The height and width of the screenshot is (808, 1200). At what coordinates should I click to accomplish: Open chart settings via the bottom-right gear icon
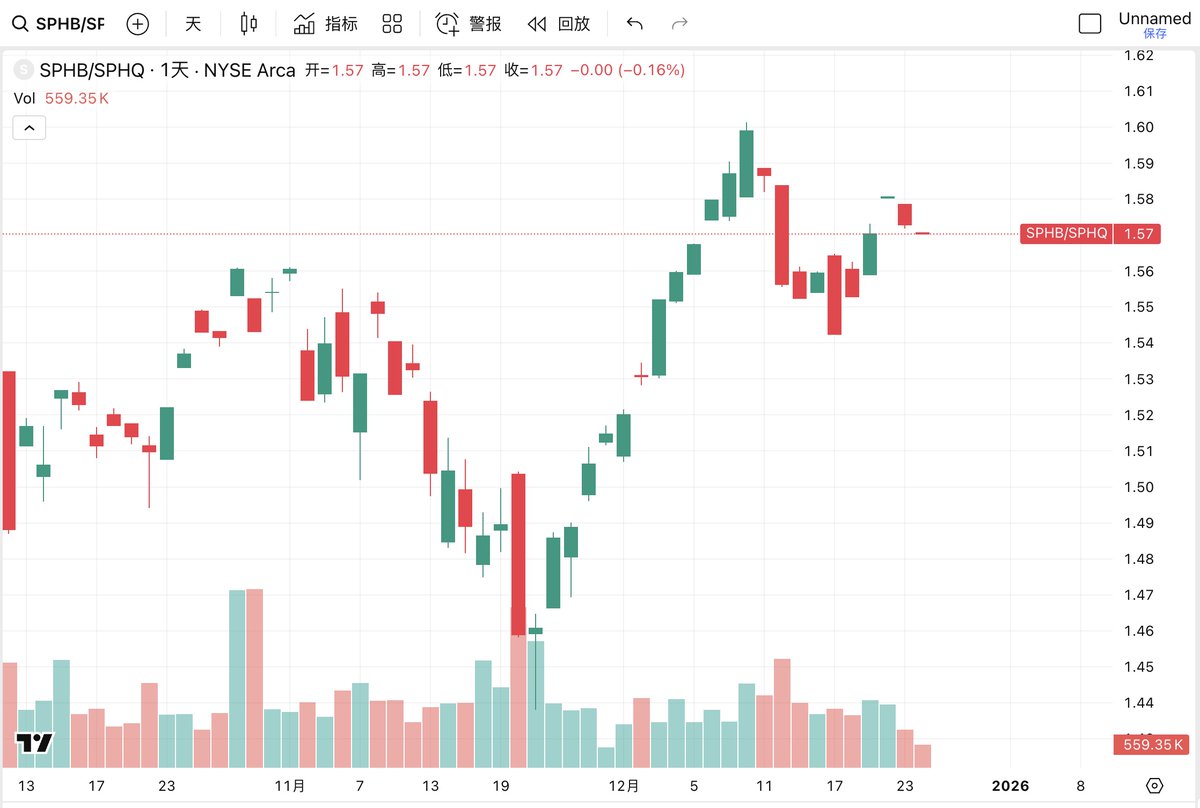pyautogui.click(x=1154, y=786)
